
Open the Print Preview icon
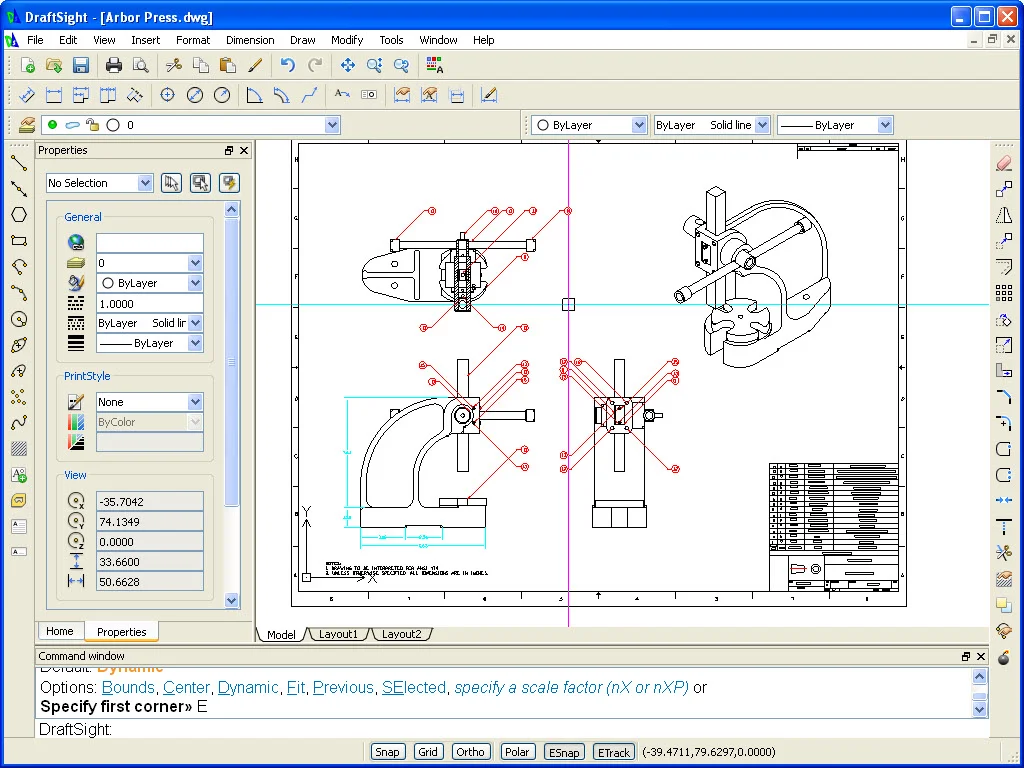(x=138, y=65)
